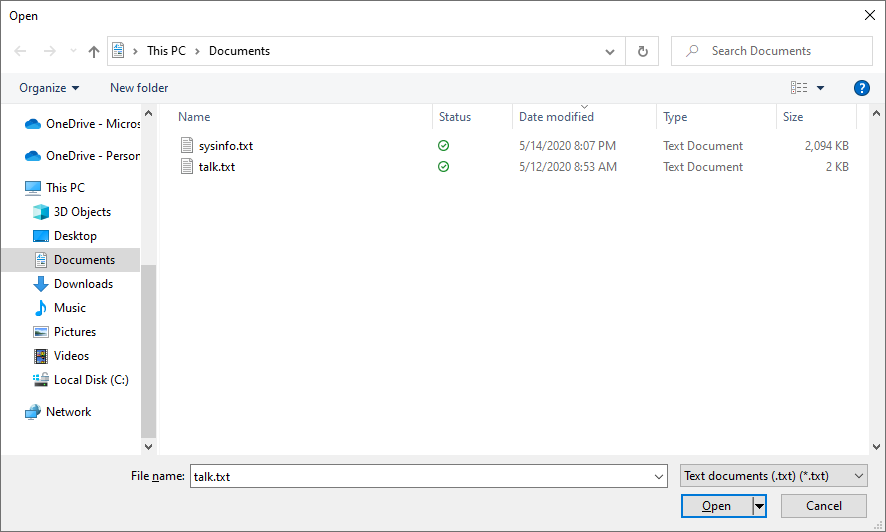
Task: Click the Open button
Action: coord(716,506)
